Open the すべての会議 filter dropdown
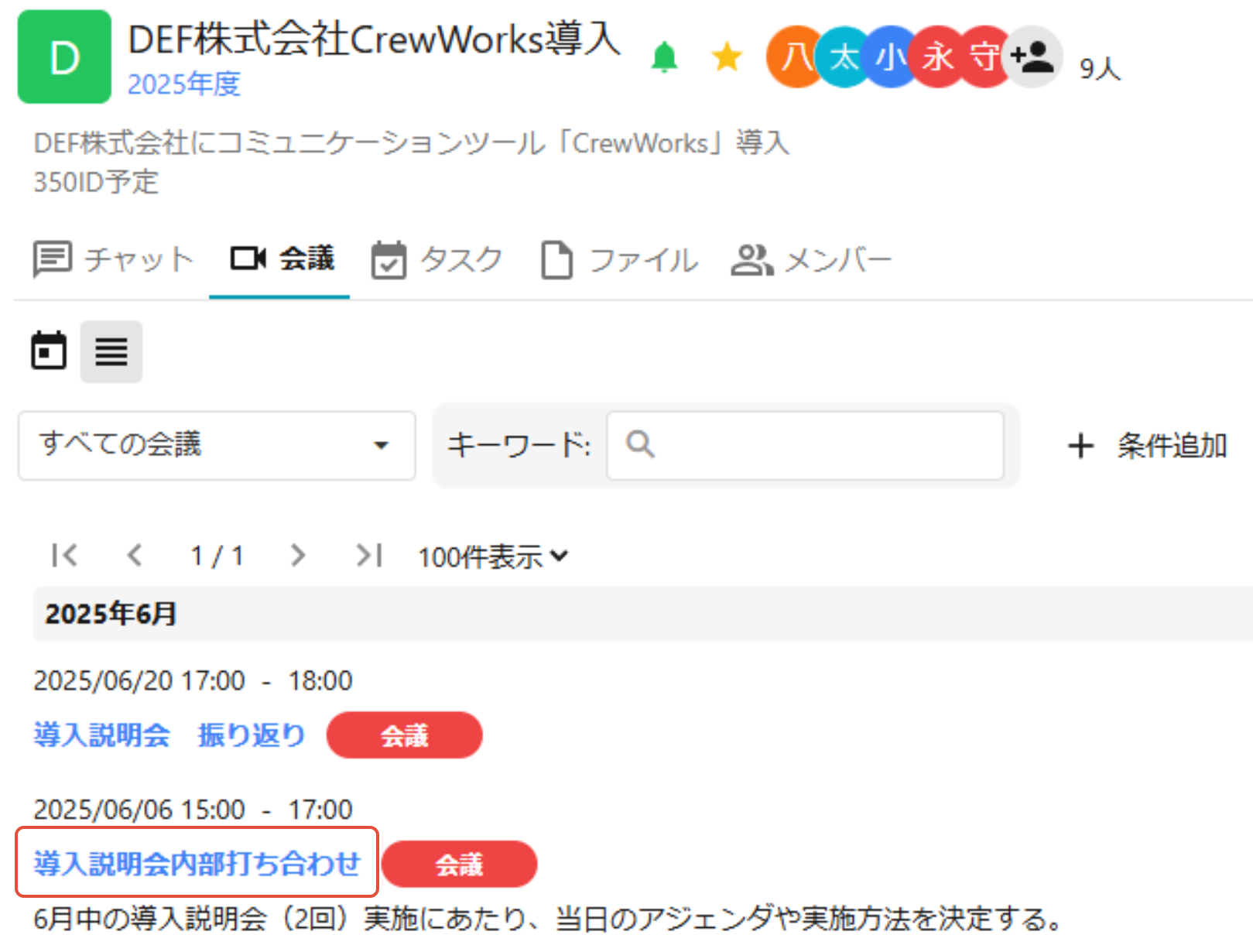This screenshot has height=952, width=1253. (217, 445)
